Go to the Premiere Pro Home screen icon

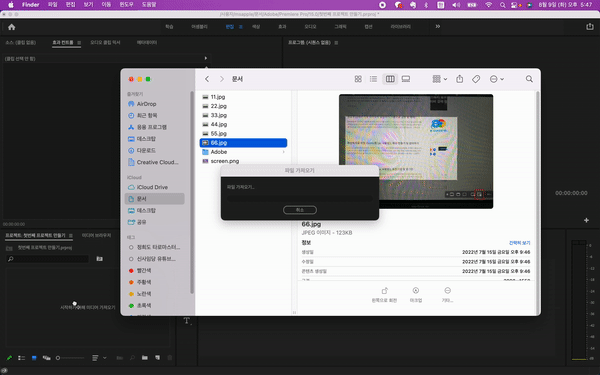(x=11, y=27)
